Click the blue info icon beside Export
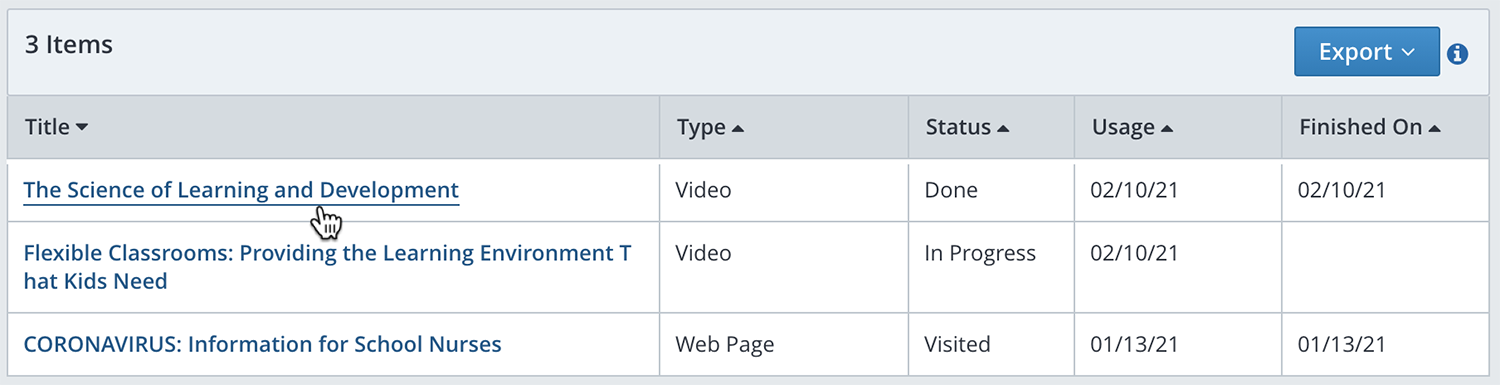The height and width of the screenshot is (385, 1500). (1458, 54)
